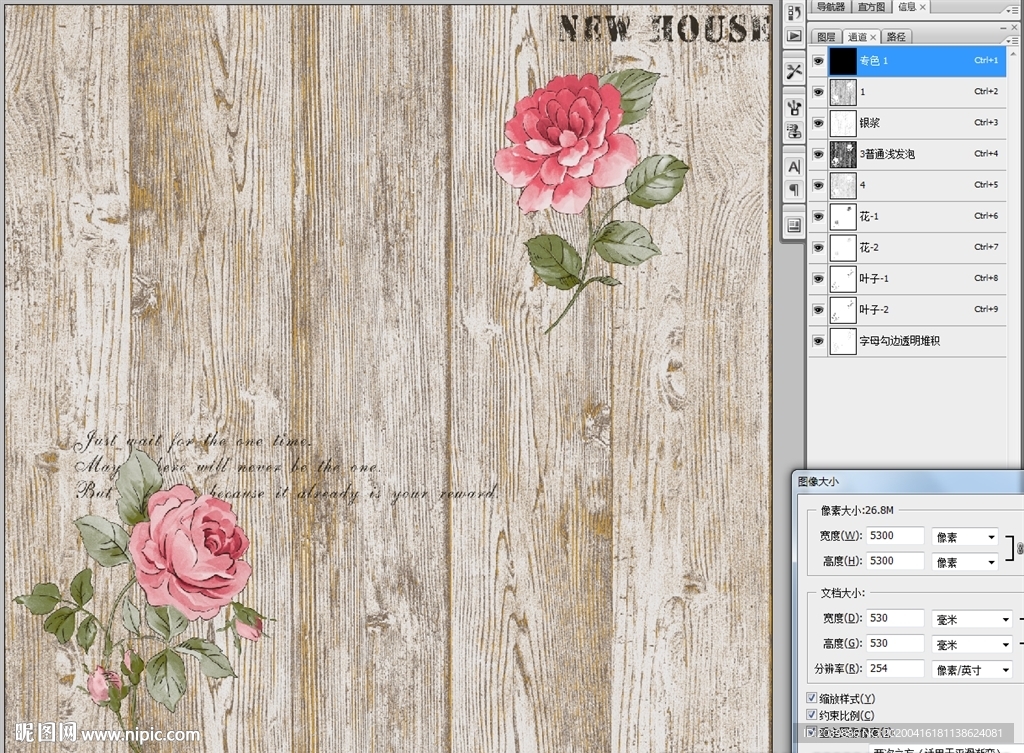Viewport: 1024px width, 753px height.
Task: Open the Brushes panel icon
Action: pos(794,107)
